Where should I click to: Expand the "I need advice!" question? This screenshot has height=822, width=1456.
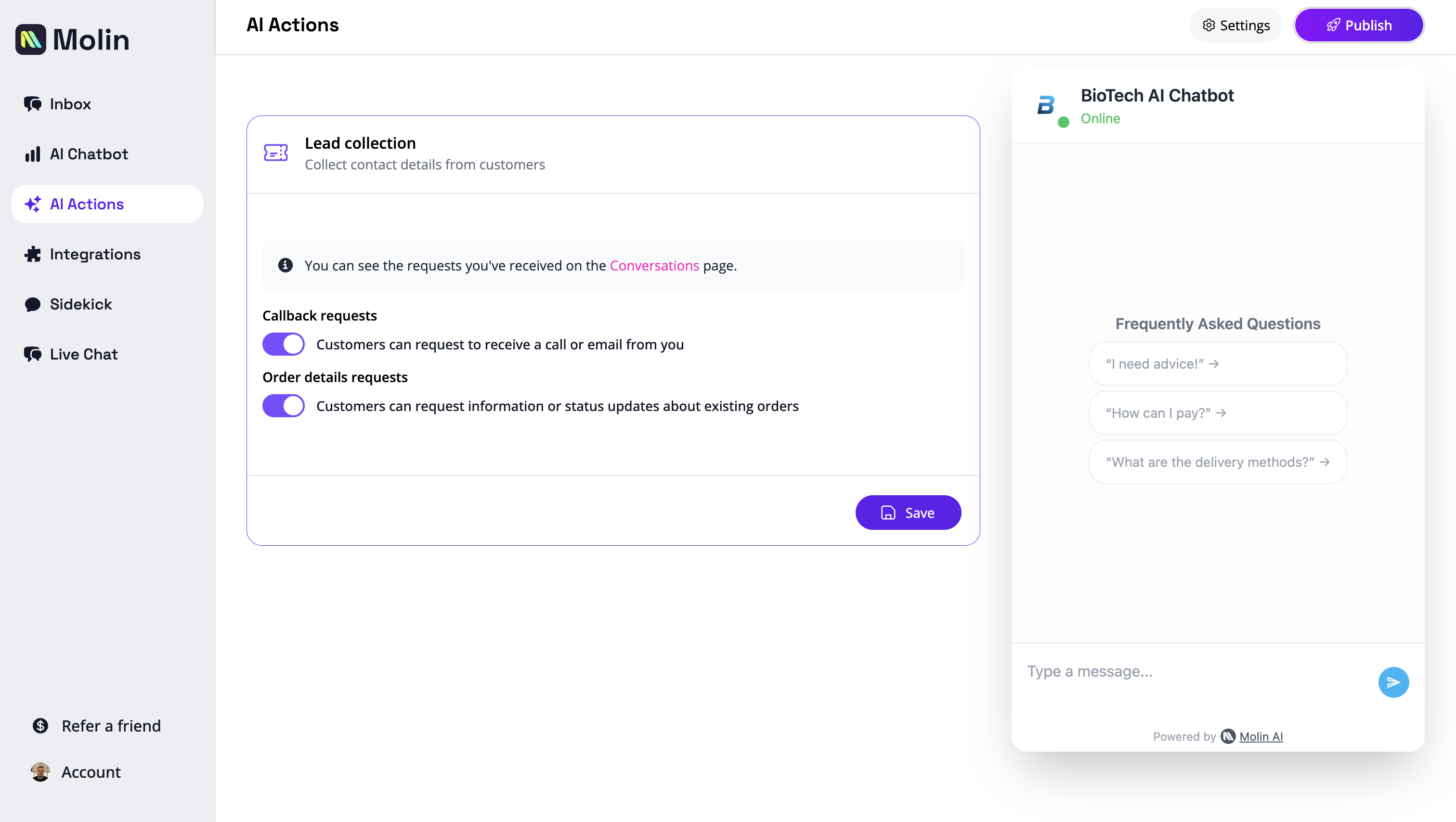[1217, 363]
